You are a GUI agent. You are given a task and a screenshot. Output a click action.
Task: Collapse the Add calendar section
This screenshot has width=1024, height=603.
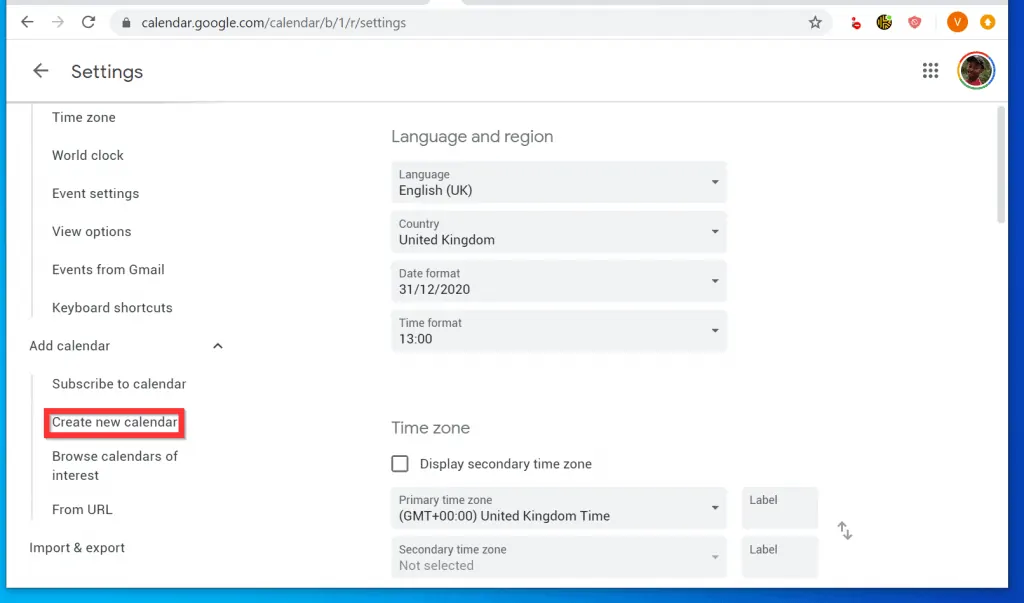click(x=217, y=345)
